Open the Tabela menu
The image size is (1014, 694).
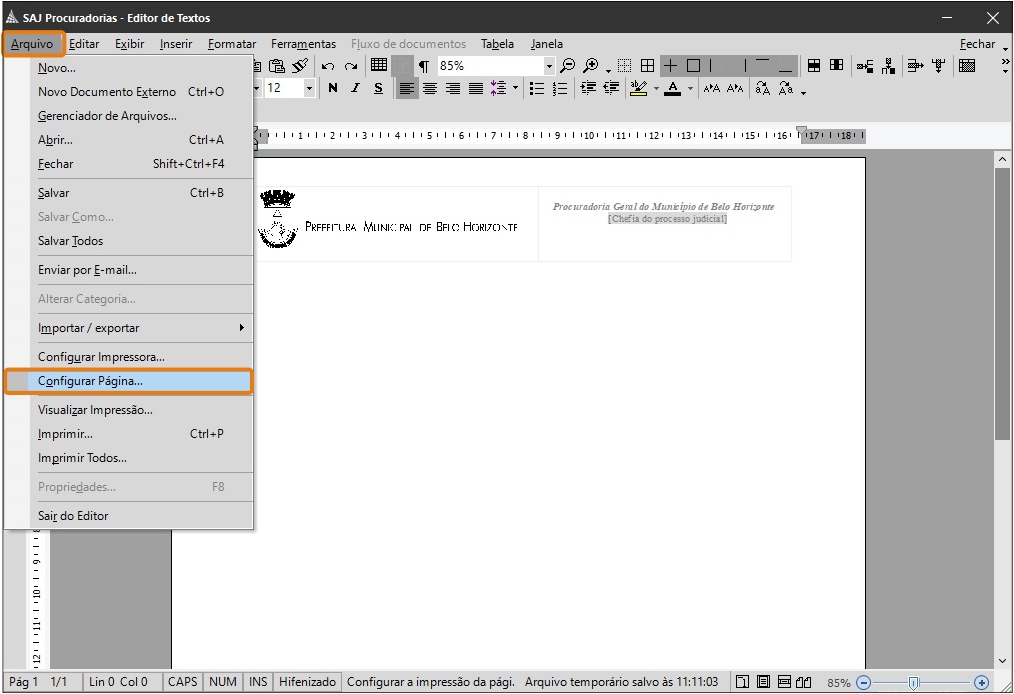tap(498, 44)
